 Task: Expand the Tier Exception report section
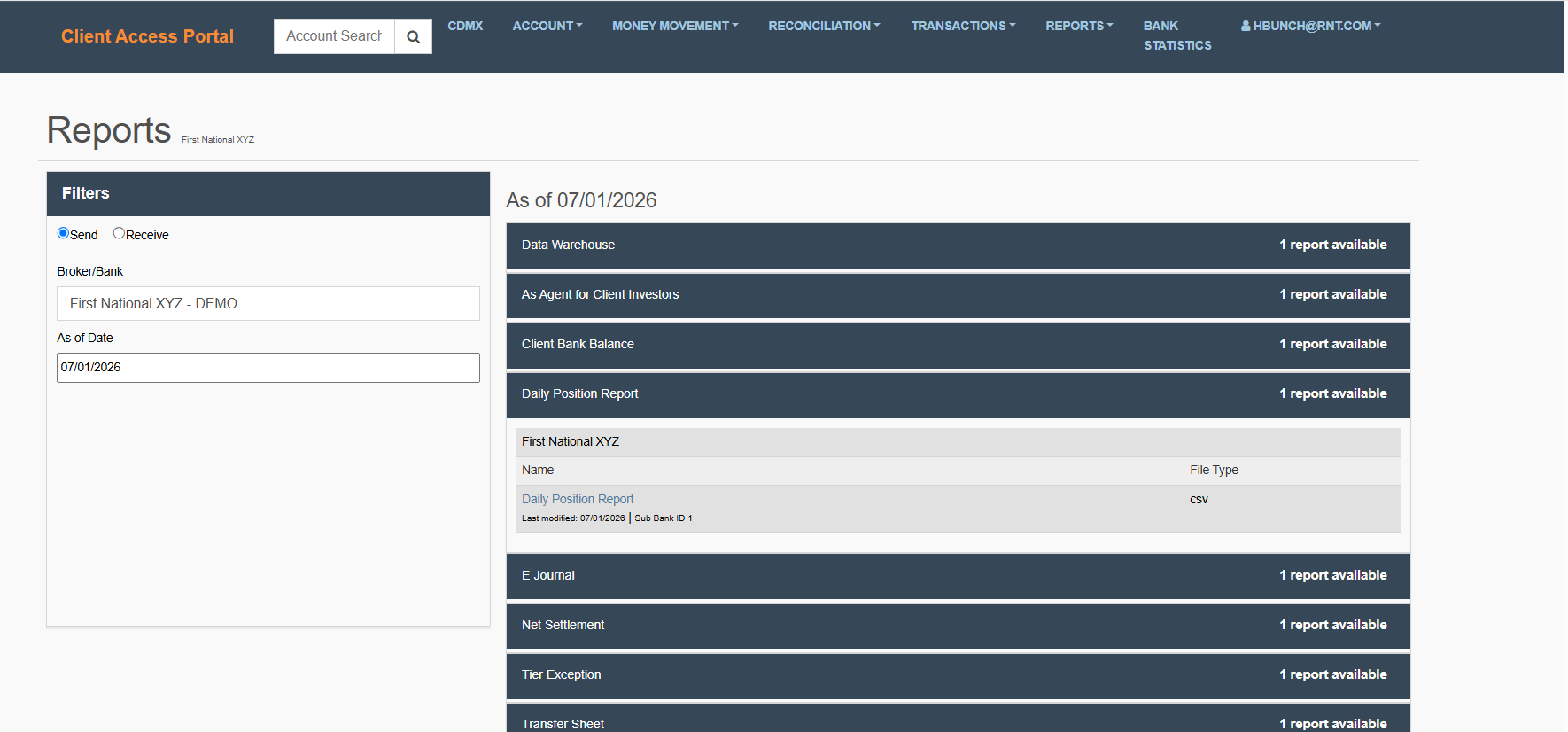[x=958, y=675]
